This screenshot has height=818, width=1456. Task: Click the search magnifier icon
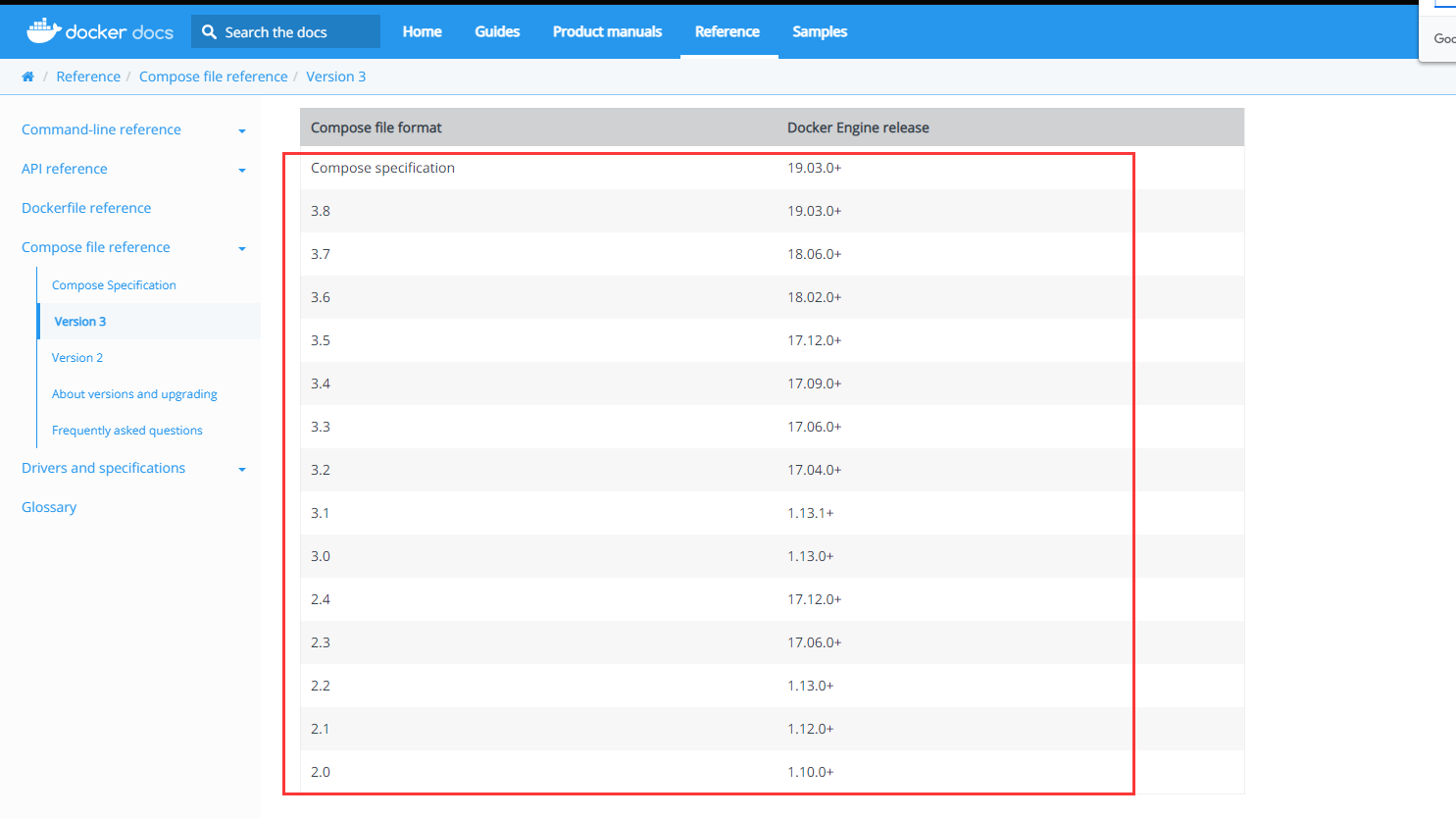coord(208,31)
